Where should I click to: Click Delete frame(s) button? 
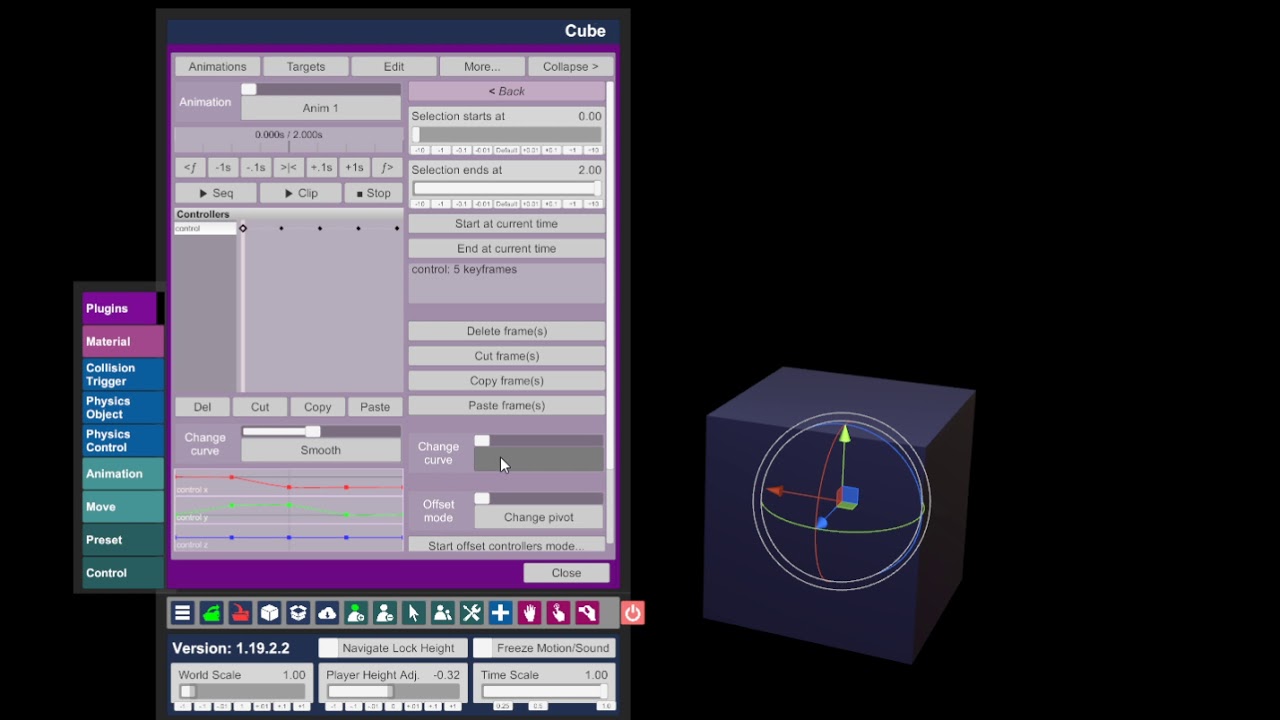(x=506, y=331)
